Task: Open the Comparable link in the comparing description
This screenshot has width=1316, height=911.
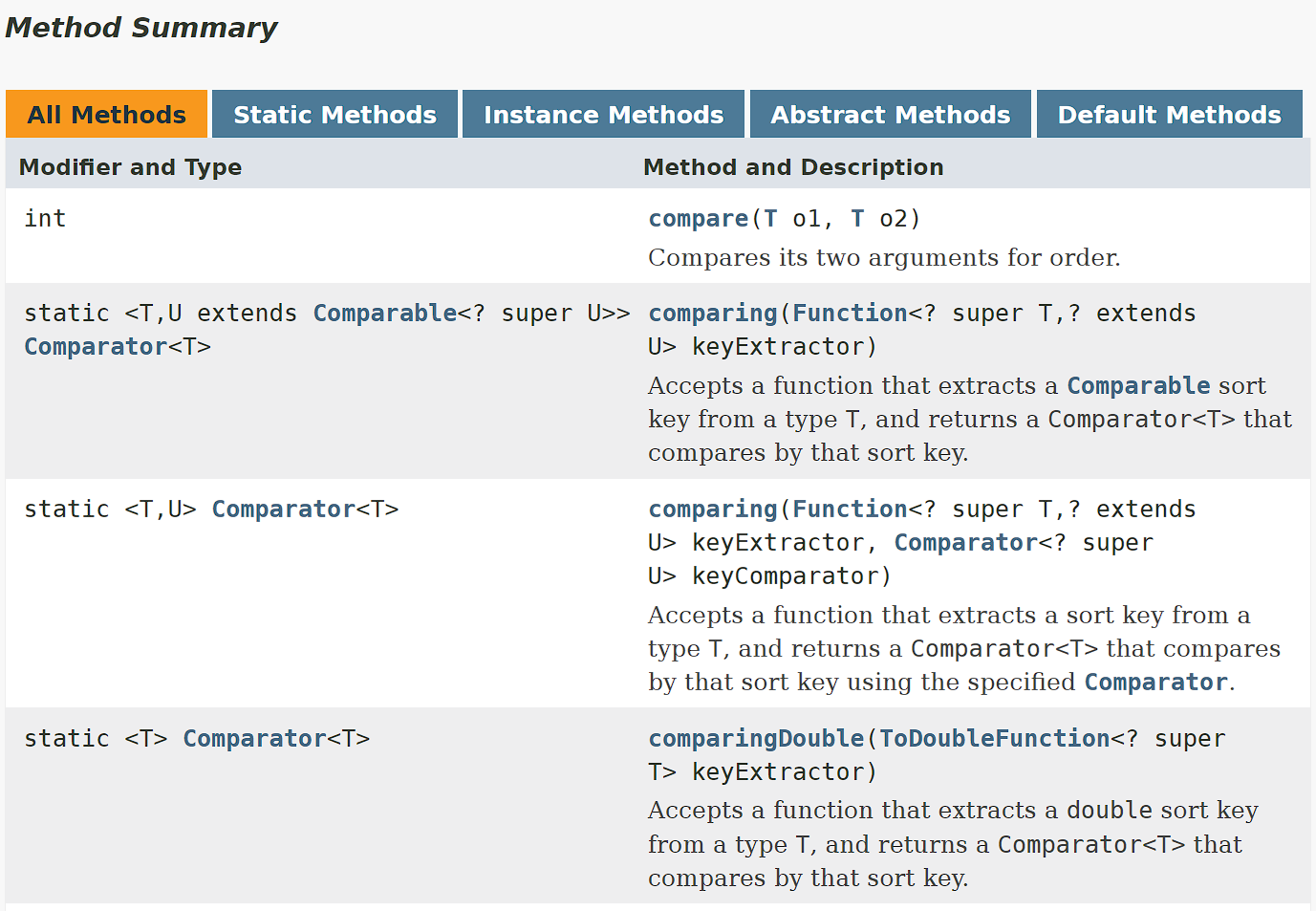Action: [x=1138, y=385]
